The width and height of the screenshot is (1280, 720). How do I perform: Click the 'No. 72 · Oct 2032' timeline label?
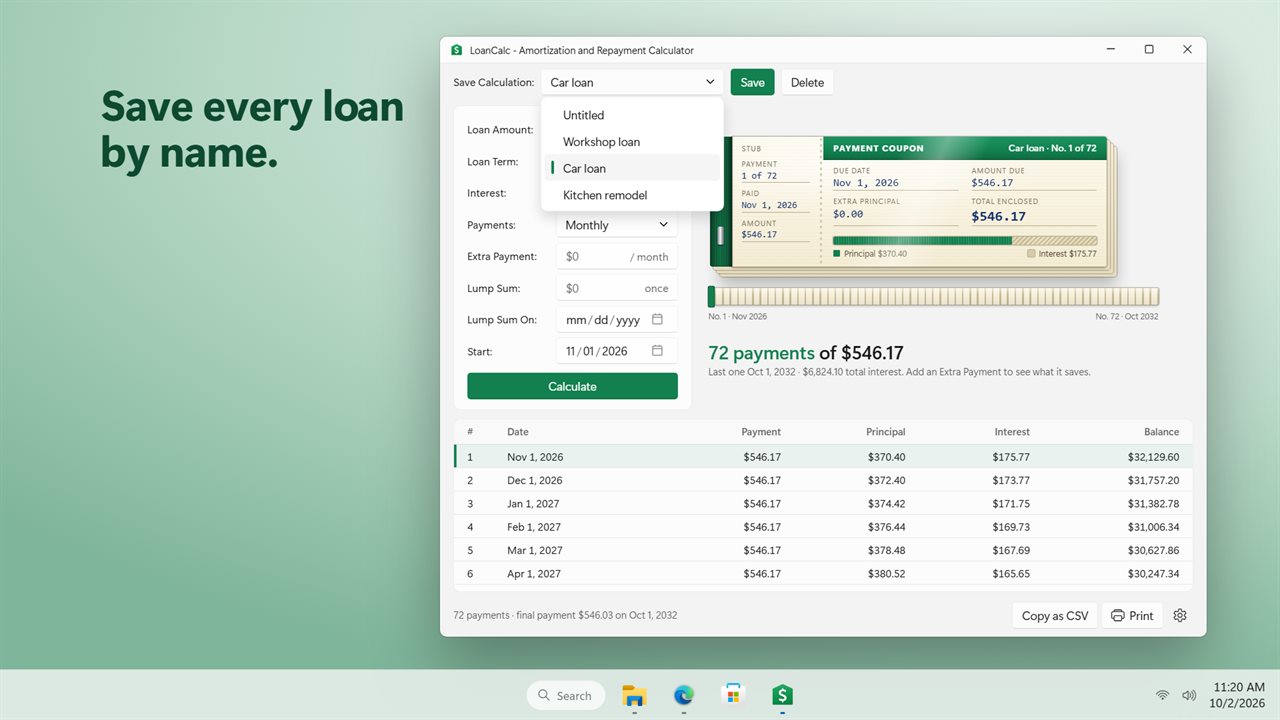pyautogui.click(x=1127, y=317)
